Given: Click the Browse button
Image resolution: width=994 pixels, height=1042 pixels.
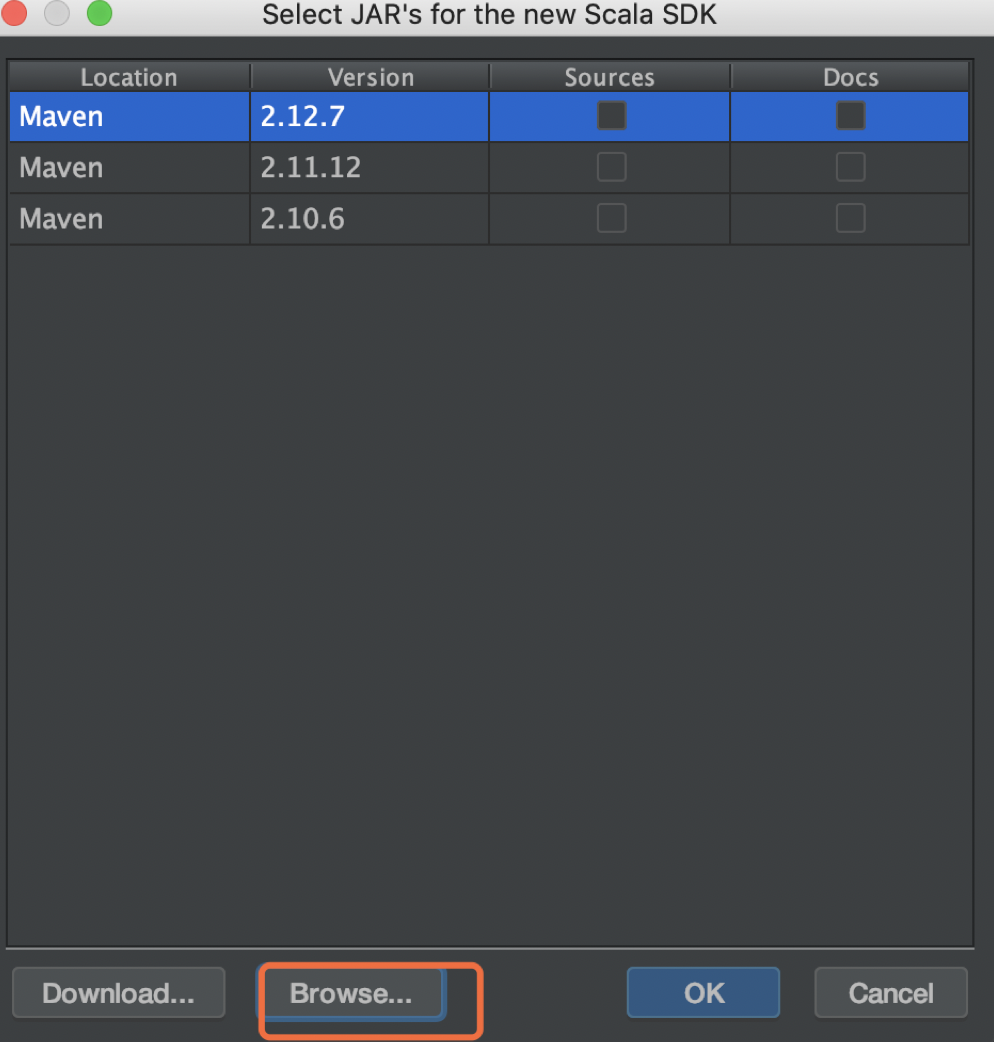Looking at the screenshot, I should pyautogui.click(x=354, y=993).
